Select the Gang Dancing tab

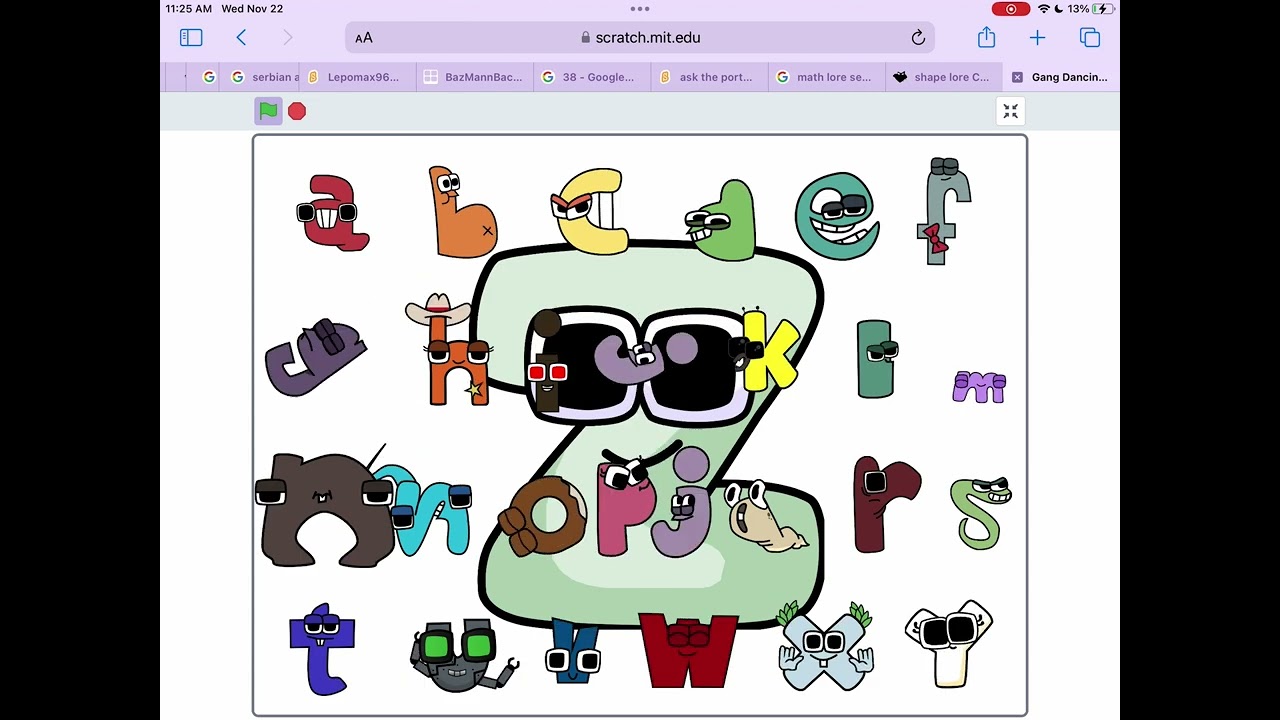(x=1061, y=77)
